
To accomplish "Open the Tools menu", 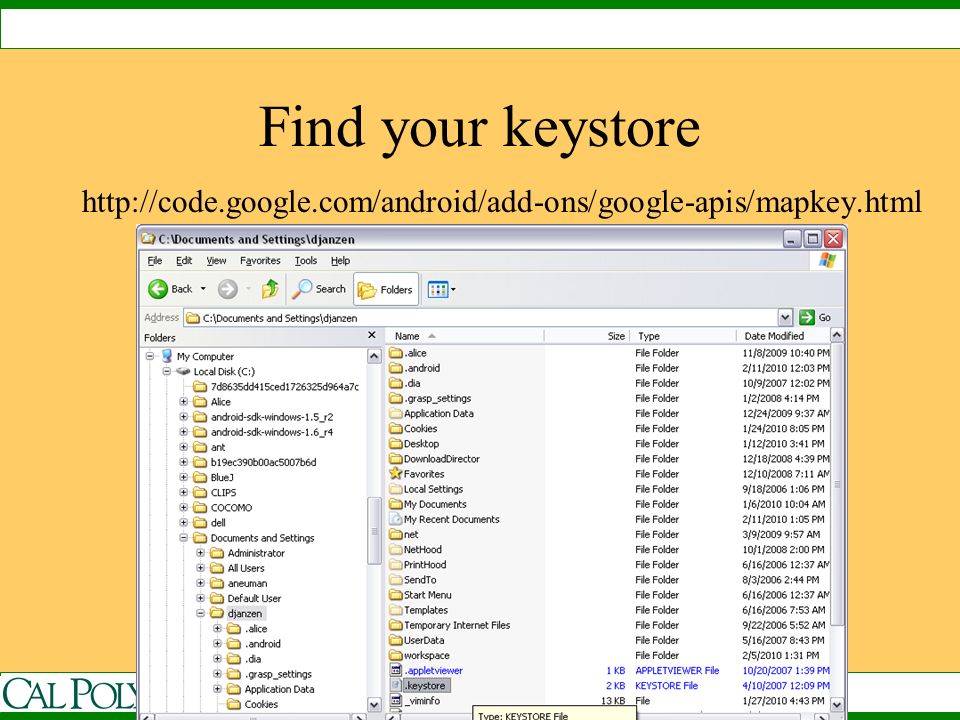I will 306,260.
